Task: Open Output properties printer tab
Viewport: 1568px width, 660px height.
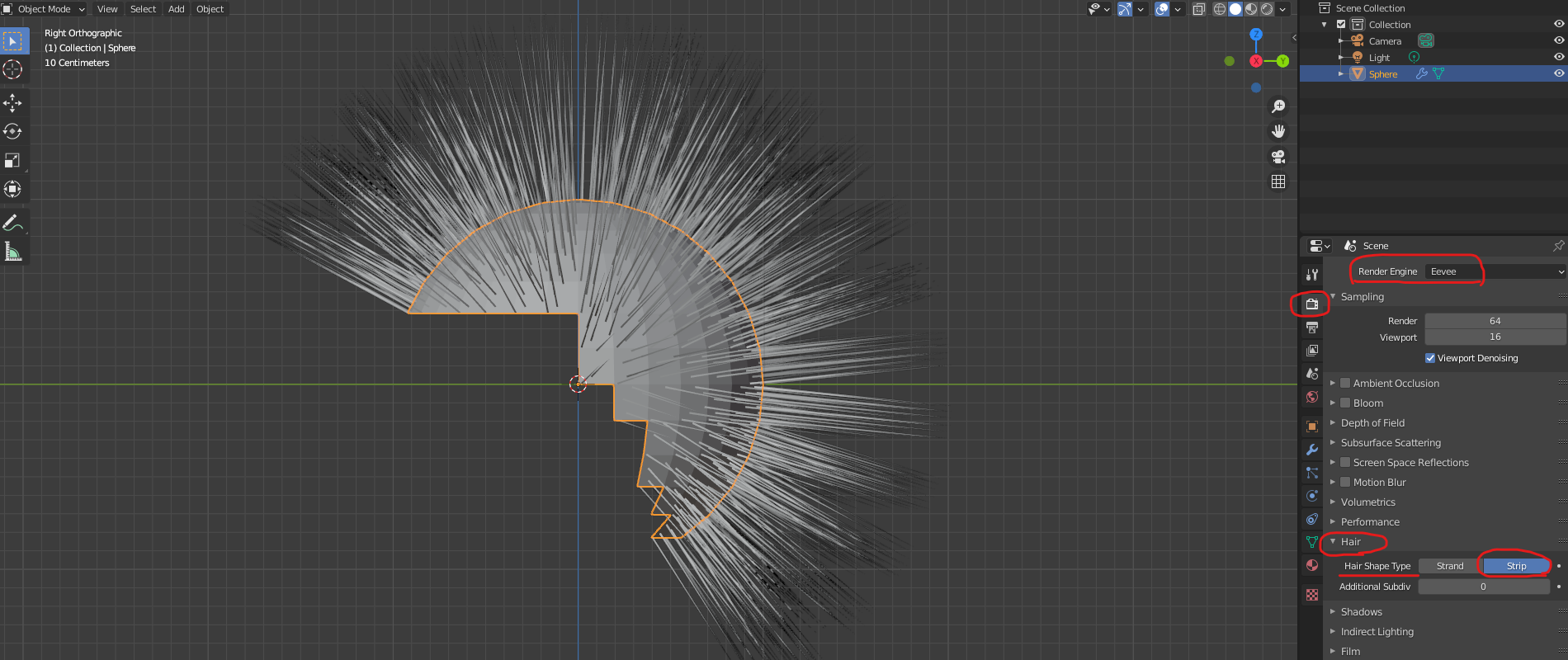Action: pos(1312,328)
